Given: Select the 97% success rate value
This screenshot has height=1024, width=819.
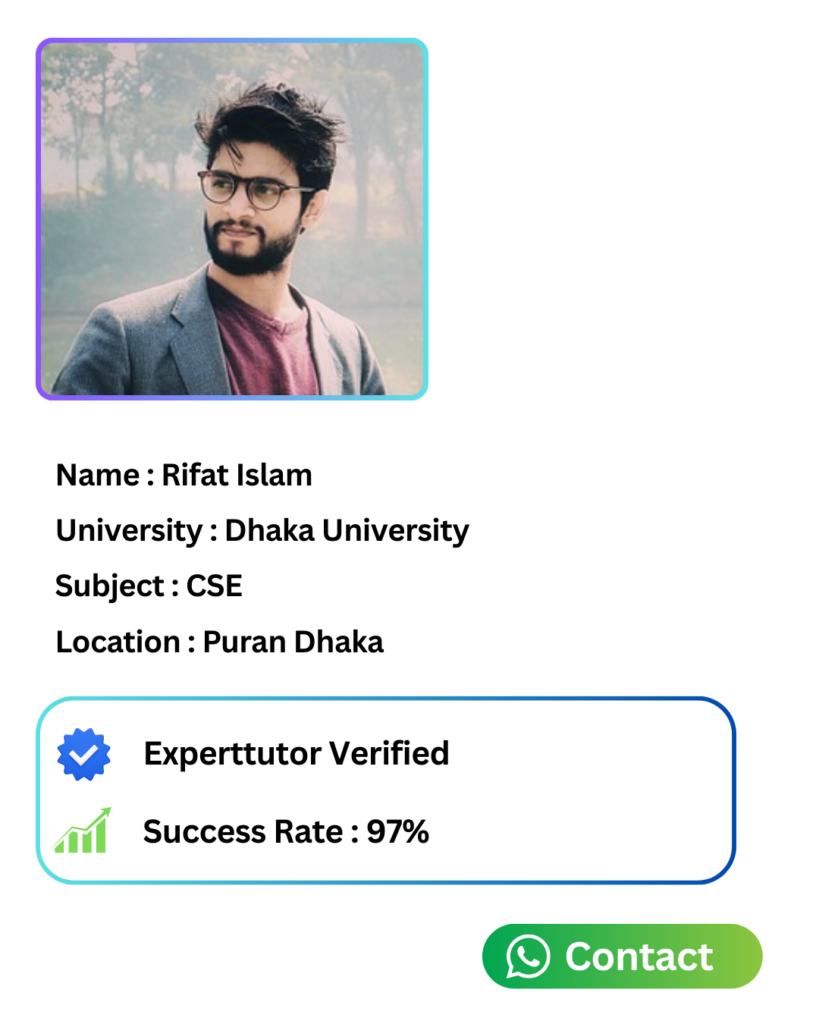Looking at the screenshot, I should click(x=397, y=831).
